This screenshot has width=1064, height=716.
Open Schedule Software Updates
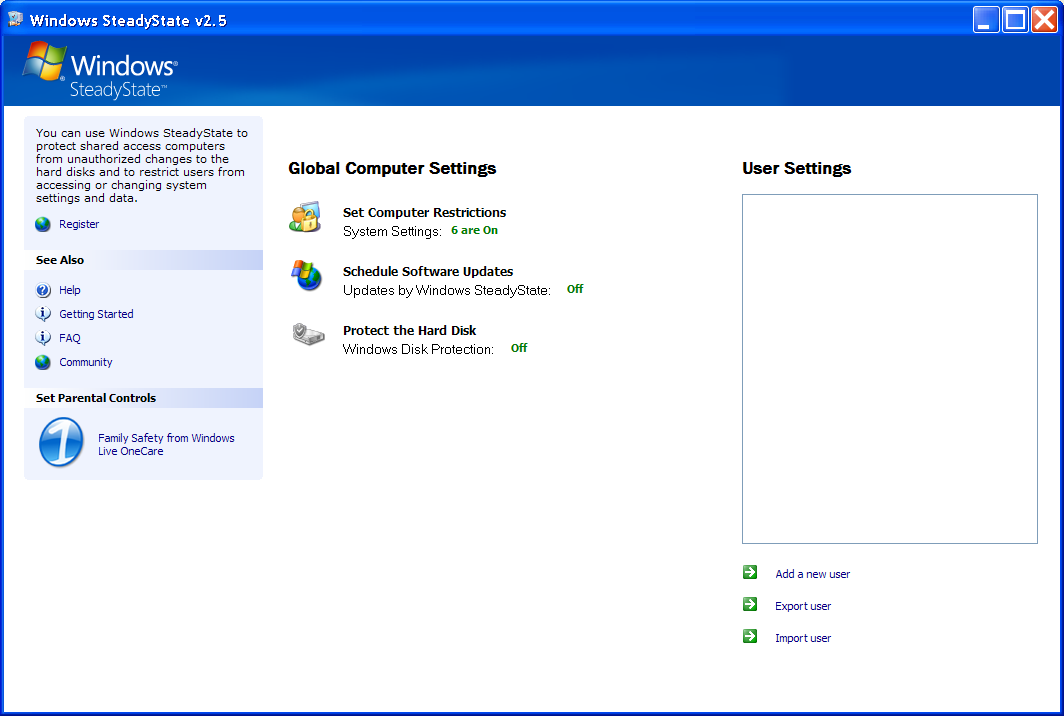coord(428,272)
